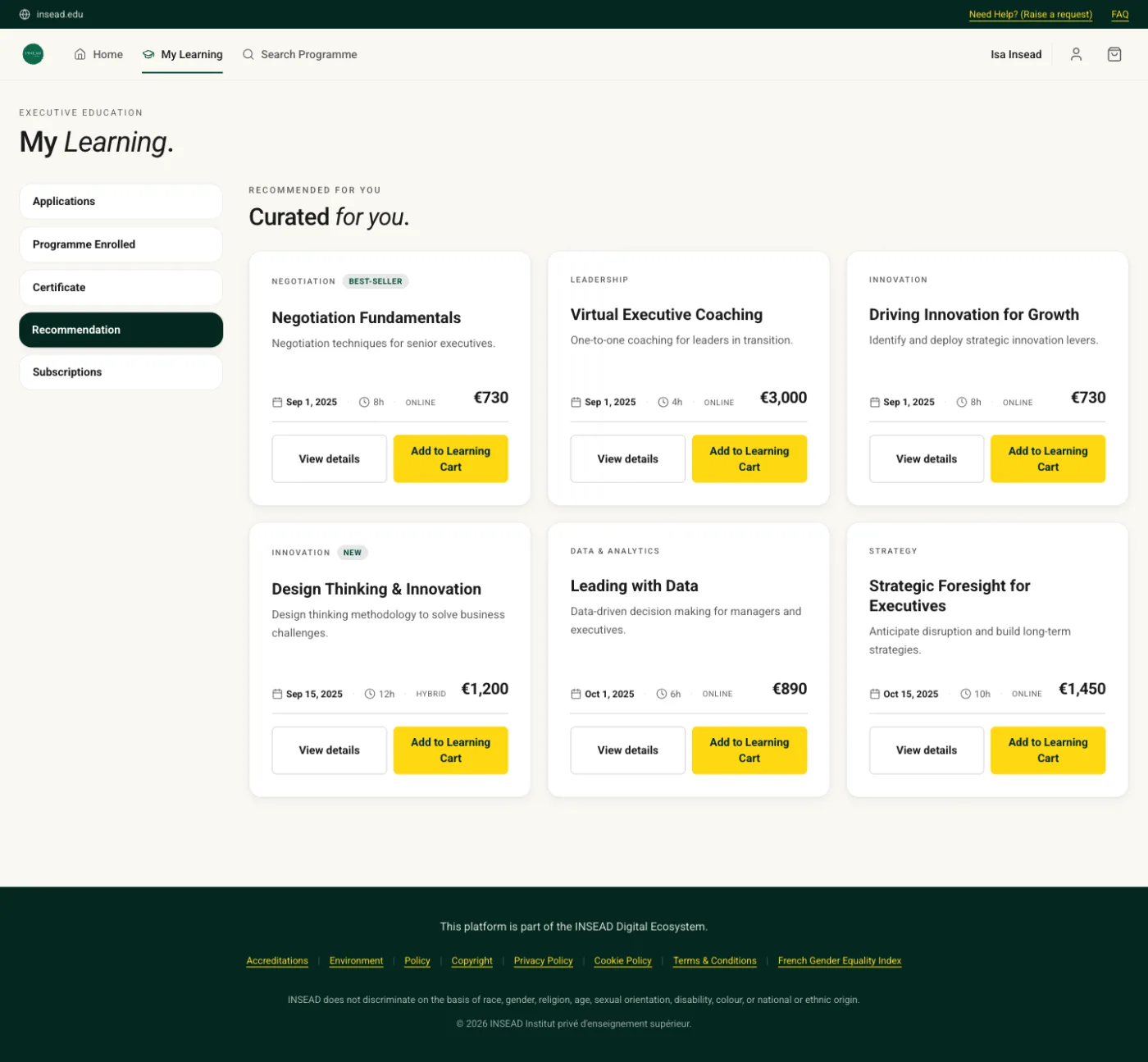Click the Leading with Data course title
Viewport: 1148px width, 1062px height.
635,586
